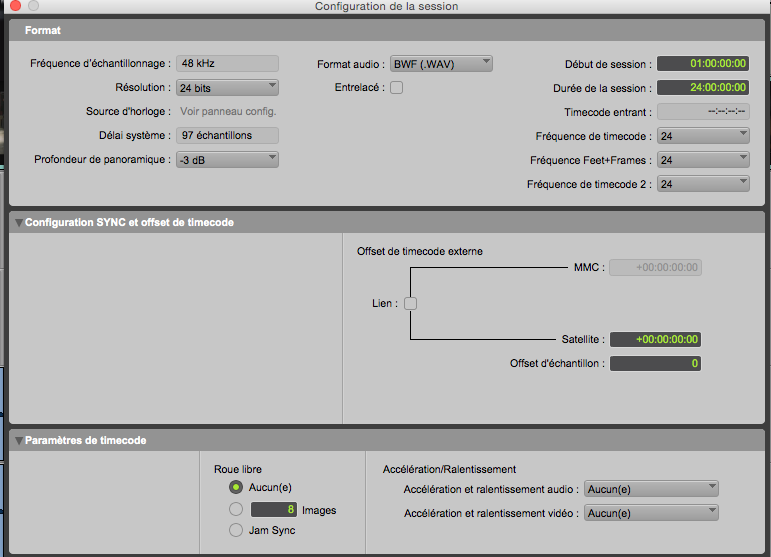The width and height of the screenshot is (771, 557).
Task: Click the Satellite timecode offset field
Action: point(655,339)
